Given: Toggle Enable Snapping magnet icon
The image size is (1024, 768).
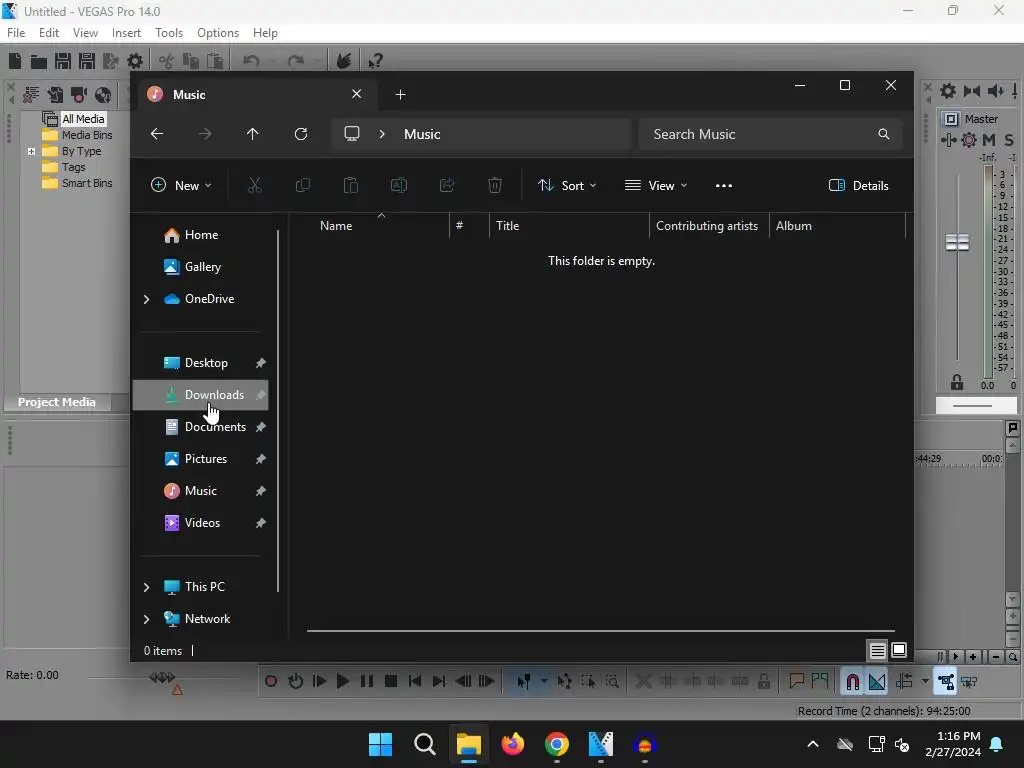Looking at the screenshot, I should [852, 682].
